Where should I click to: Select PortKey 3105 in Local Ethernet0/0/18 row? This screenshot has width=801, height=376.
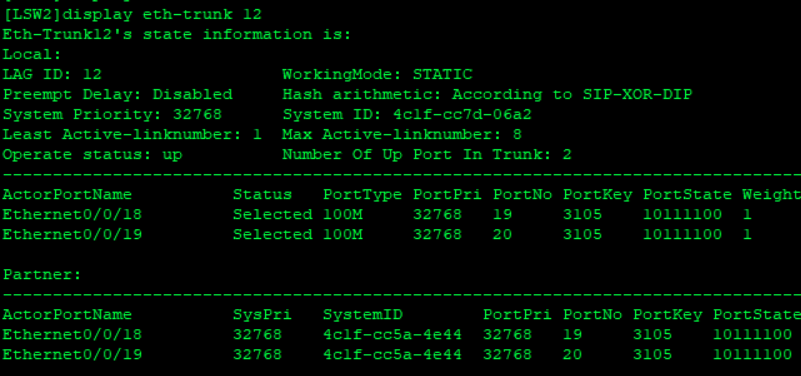click(x=583, y=215)
